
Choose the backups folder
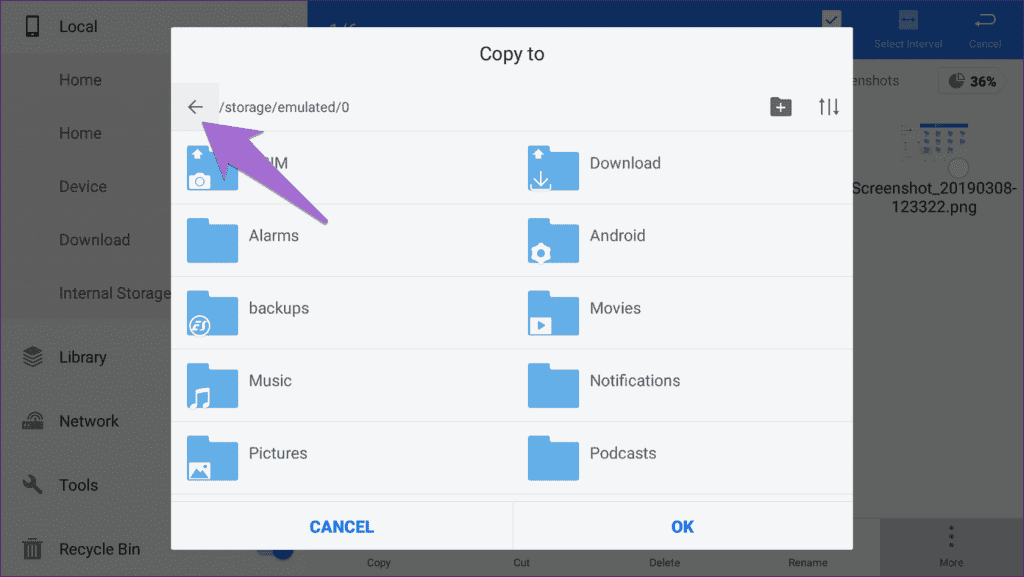coord(342,312)
